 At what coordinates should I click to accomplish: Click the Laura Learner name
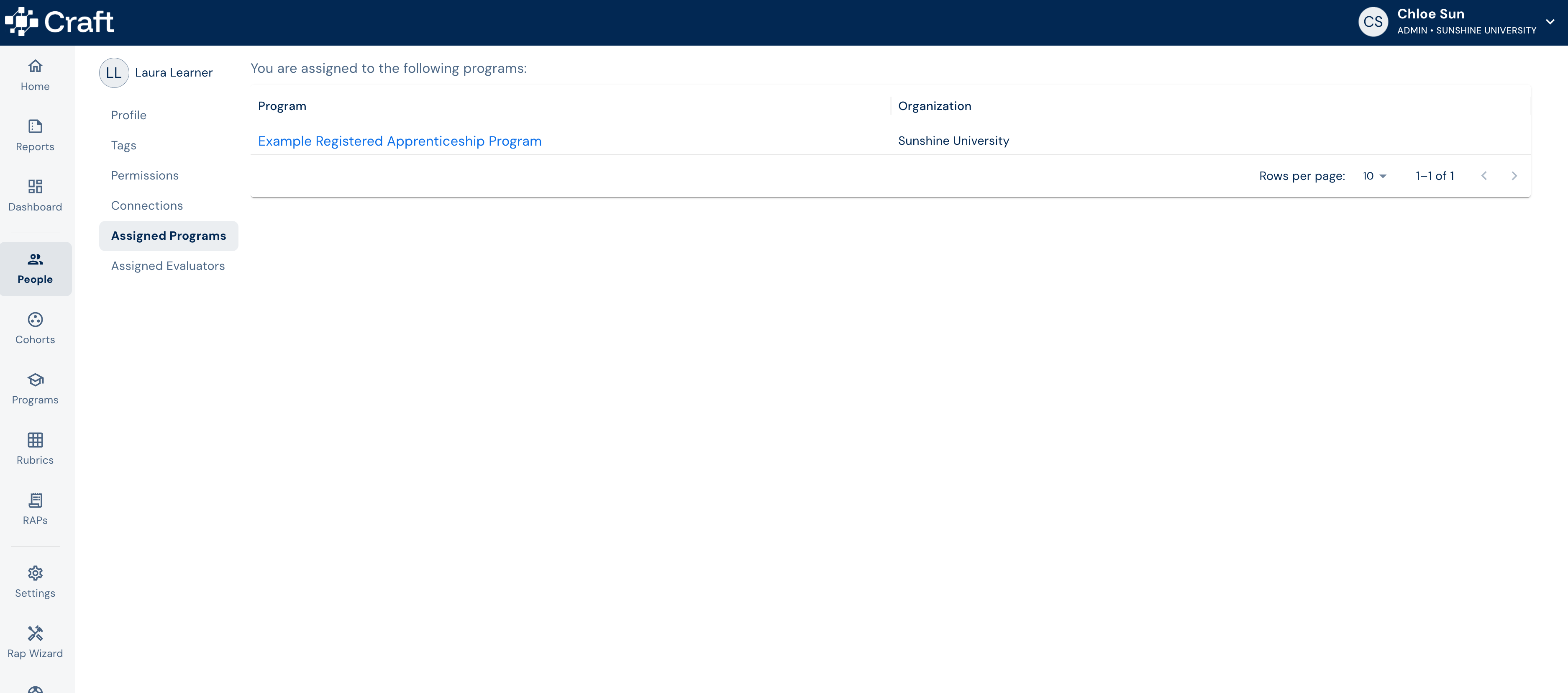[174, 72]
